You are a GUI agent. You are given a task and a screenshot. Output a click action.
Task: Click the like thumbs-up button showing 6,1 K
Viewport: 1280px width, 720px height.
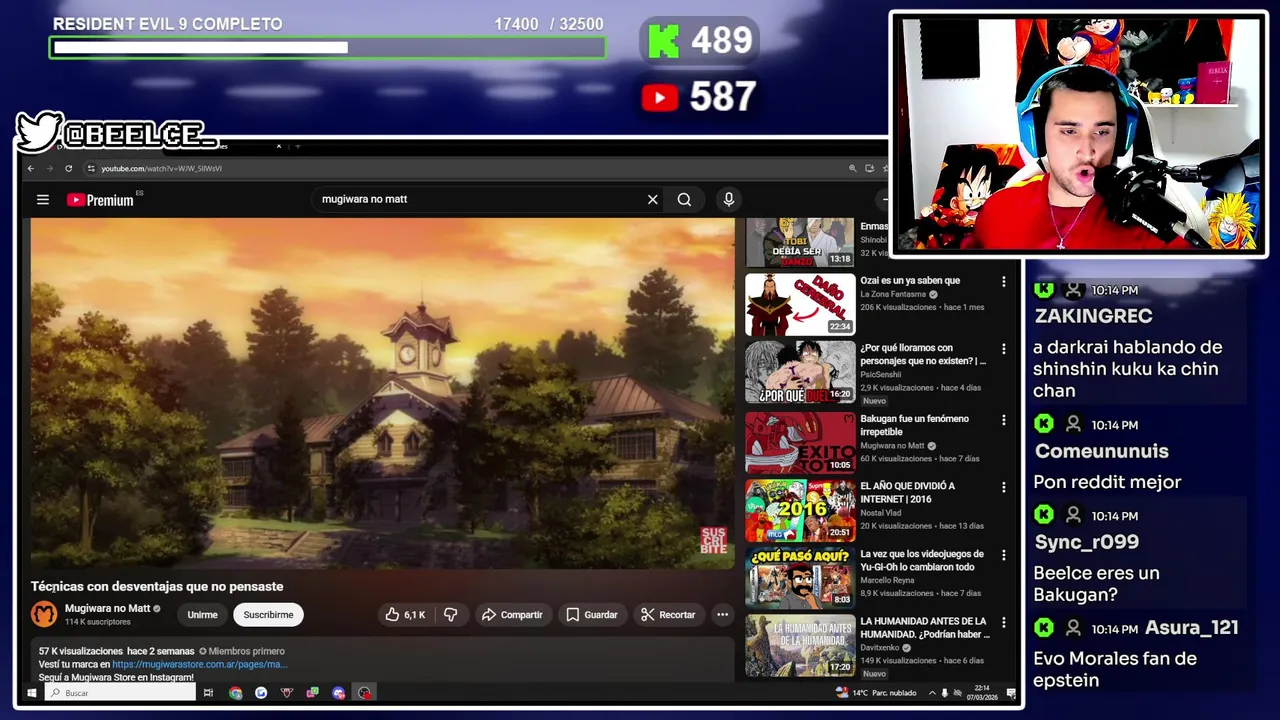click(405, 615)
